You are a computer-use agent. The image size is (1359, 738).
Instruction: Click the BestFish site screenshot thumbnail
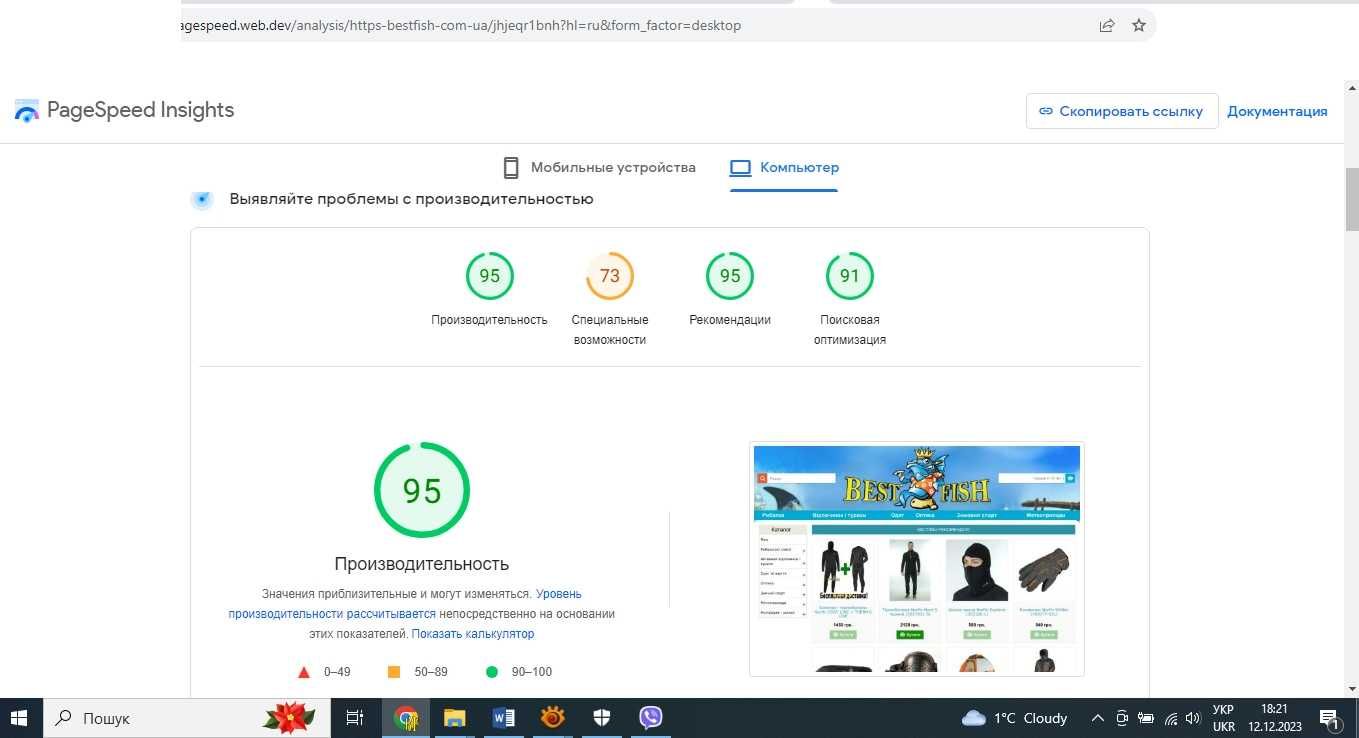[x=917, y=559]
